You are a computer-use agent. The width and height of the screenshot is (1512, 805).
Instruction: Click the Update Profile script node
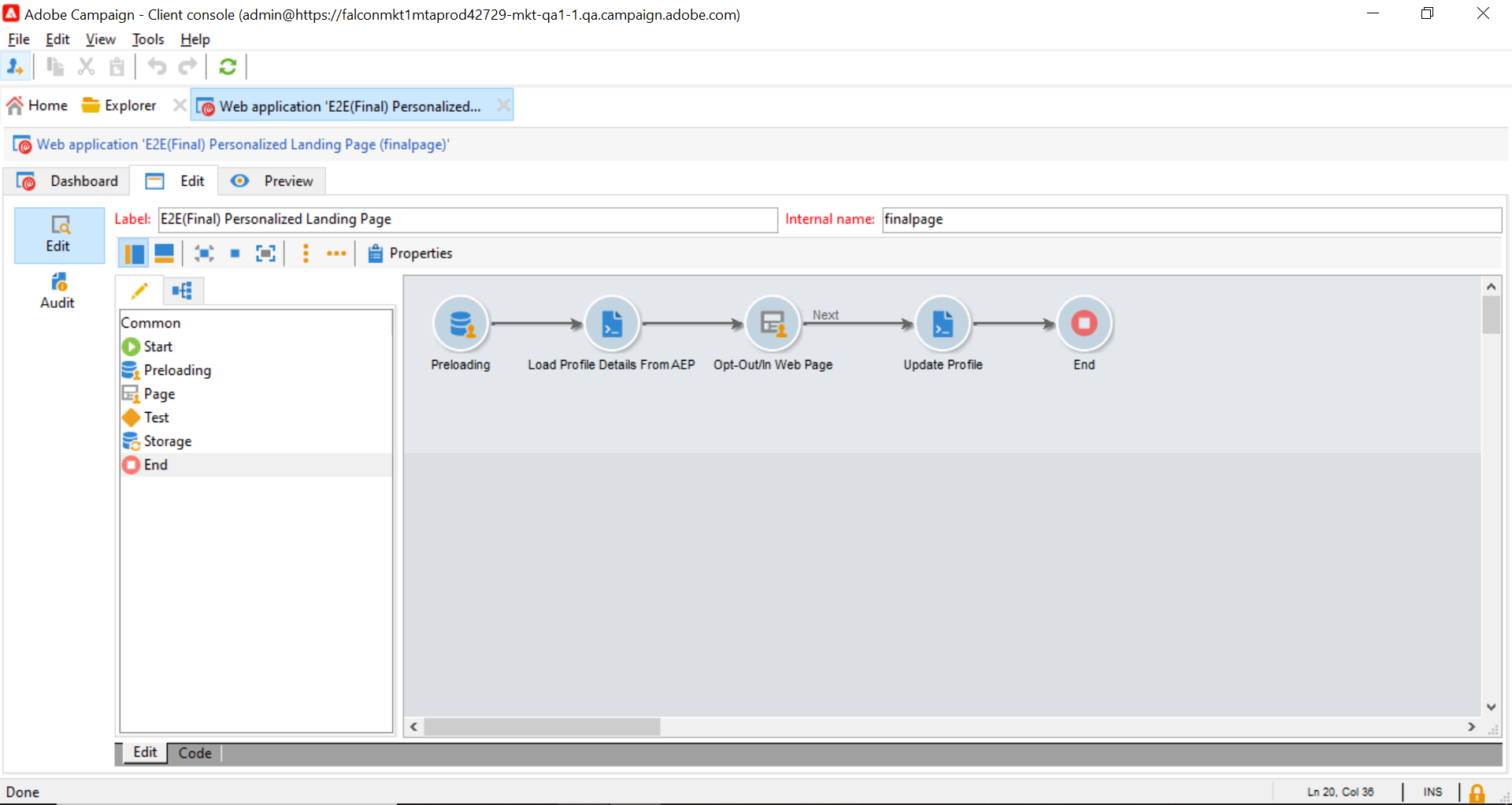tap(943, 324)
